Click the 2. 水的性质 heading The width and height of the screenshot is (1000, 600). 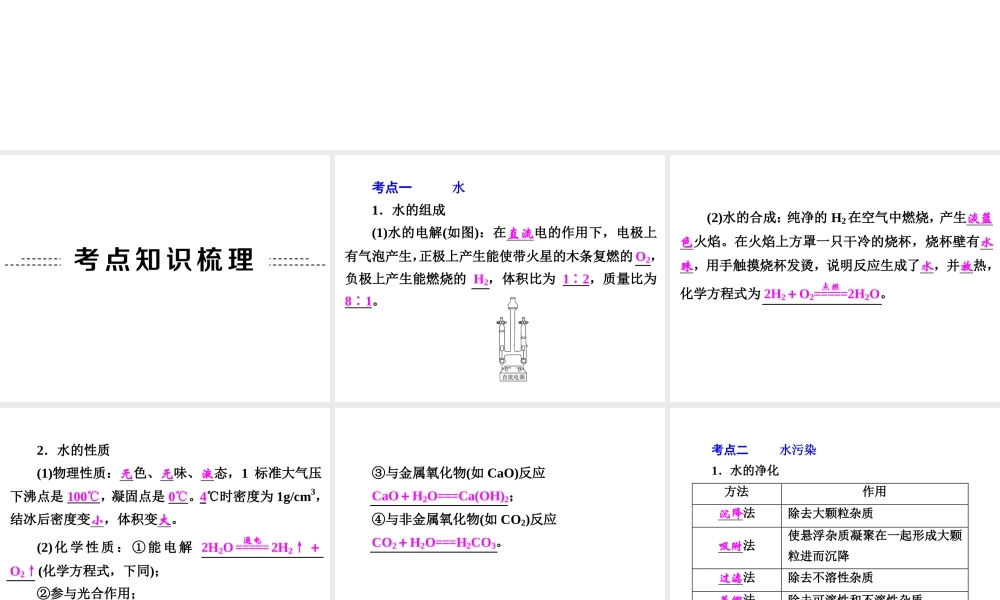[x=73, y=450]
